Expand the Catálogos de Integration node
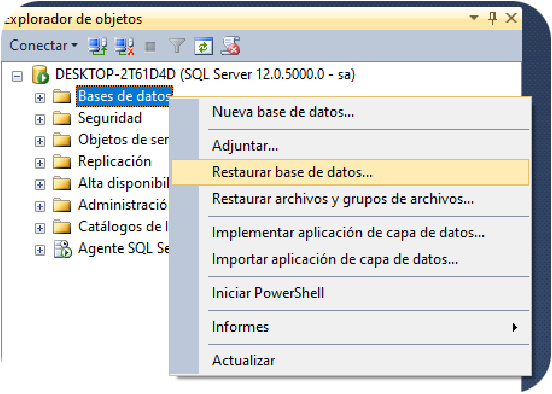The width and height of the screenshot is (552, 394). point(40,228)
